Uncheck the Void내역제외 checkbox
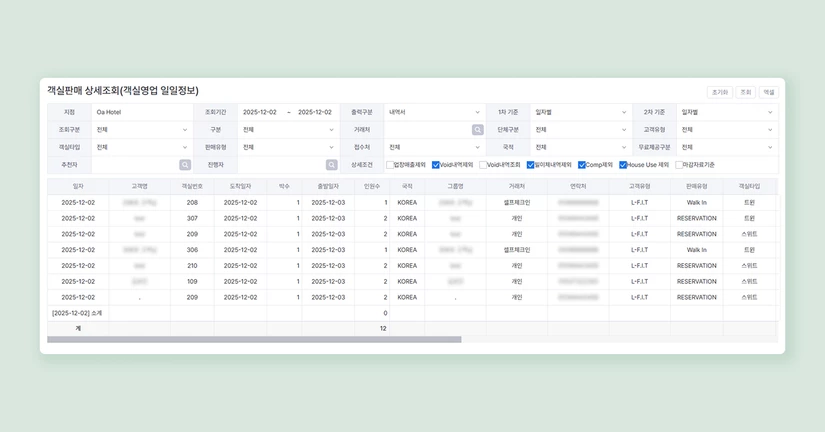The height and width of the screenshot is (432, 825). point(436,165)
